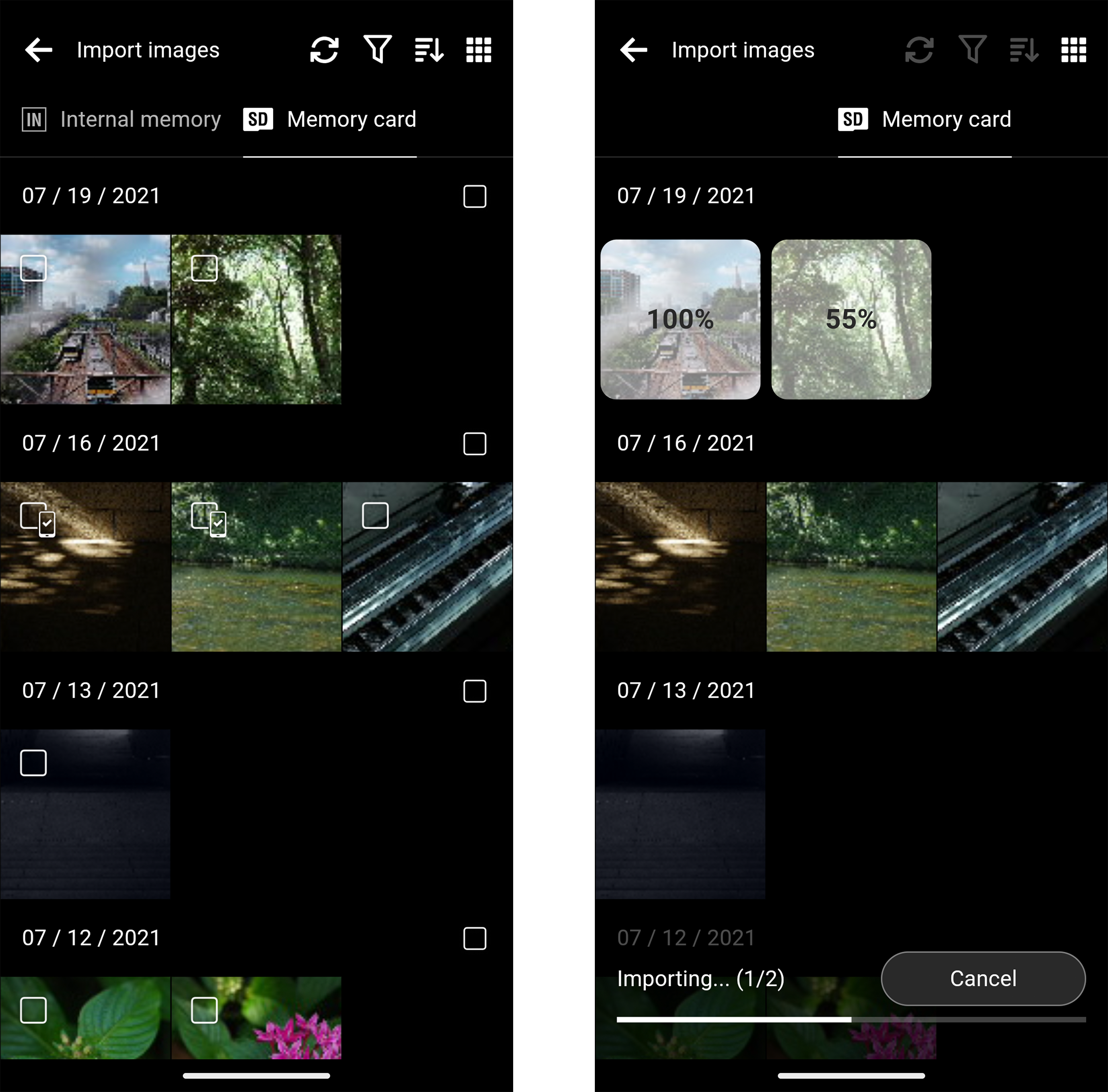Select the escalator photo from 07/16/2021
1108x1092 pixels.
(376, 515)
